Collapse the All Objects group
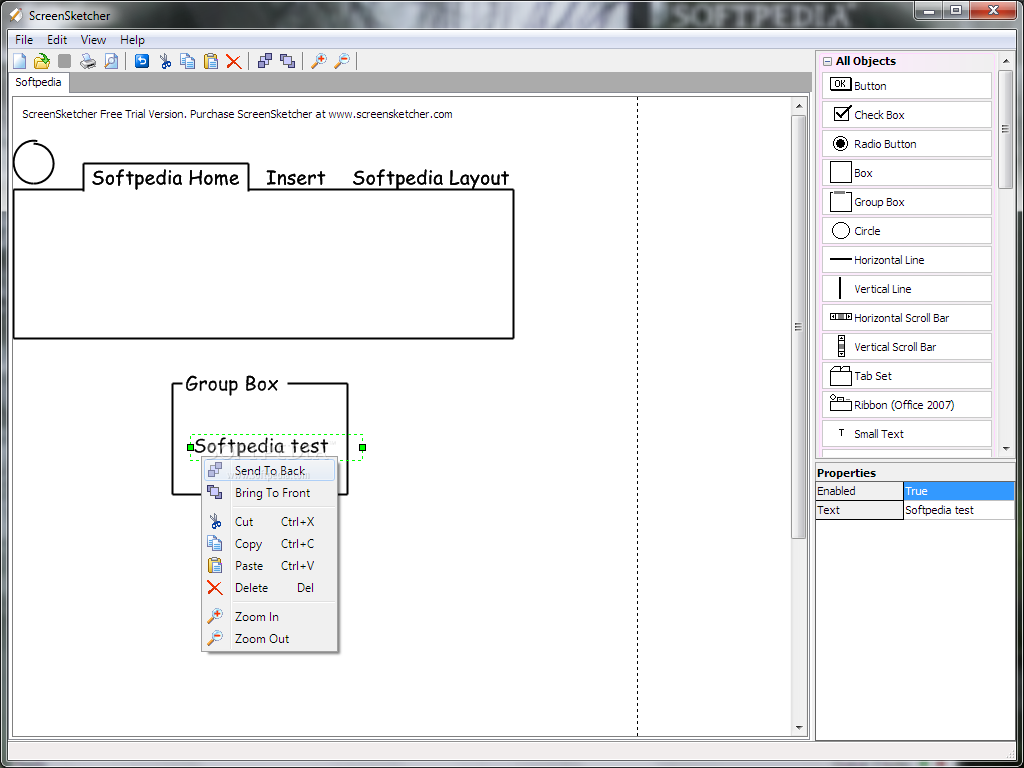1024x768 pixels. [827, 61]
